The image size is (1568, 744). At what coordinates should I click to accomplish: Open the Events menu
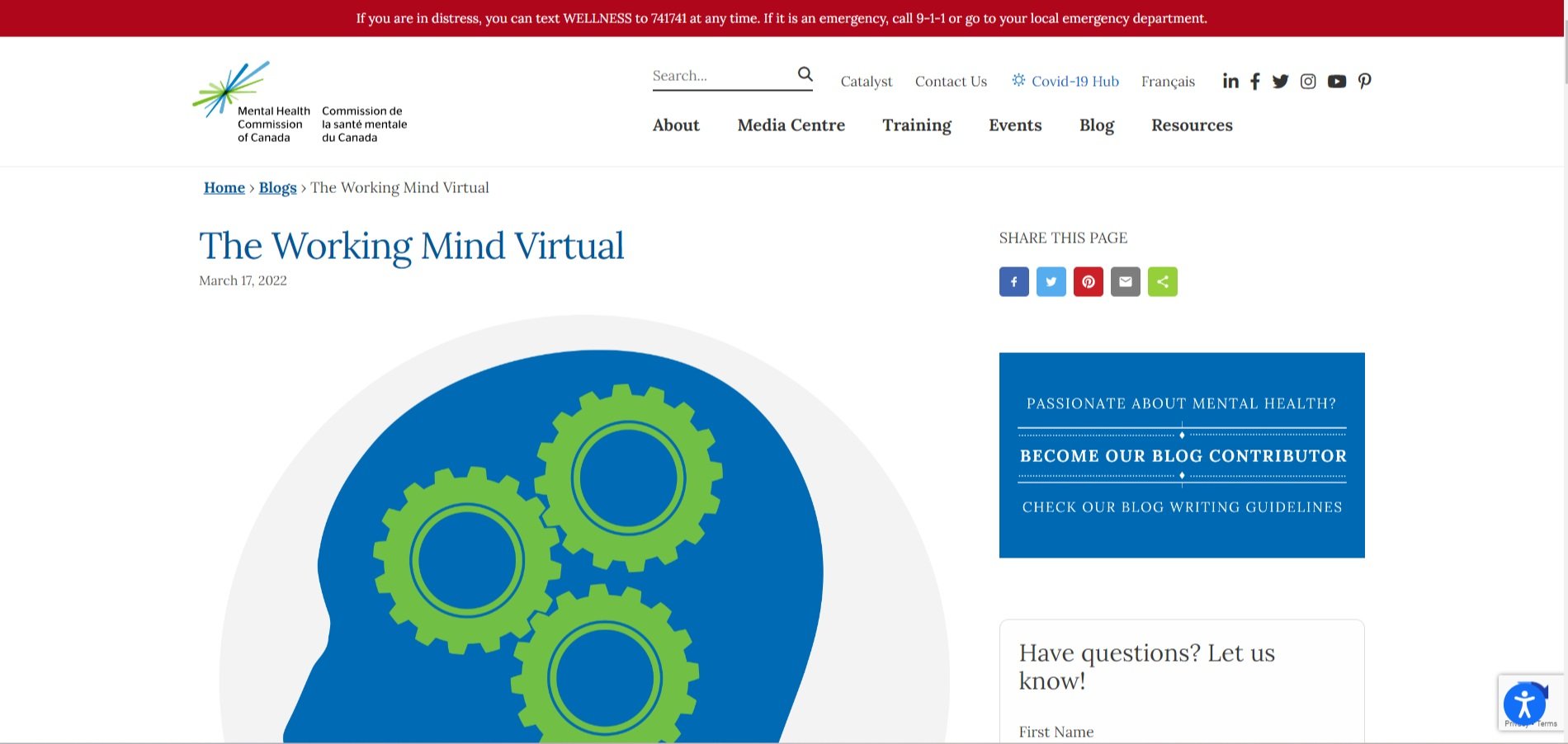click(x=1015, y=125)
